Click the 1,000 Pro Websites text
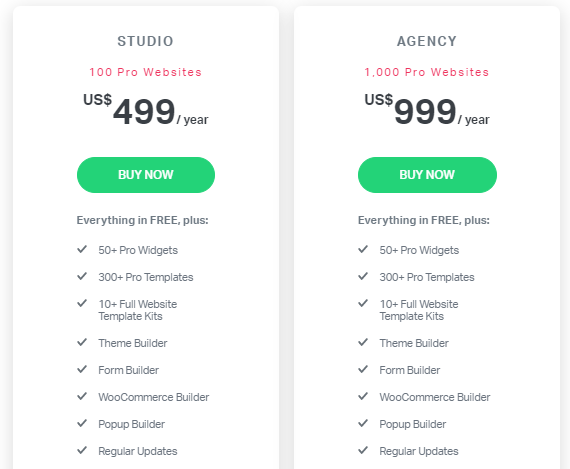The height and width of the screenshot is (469, 570). 427,72
